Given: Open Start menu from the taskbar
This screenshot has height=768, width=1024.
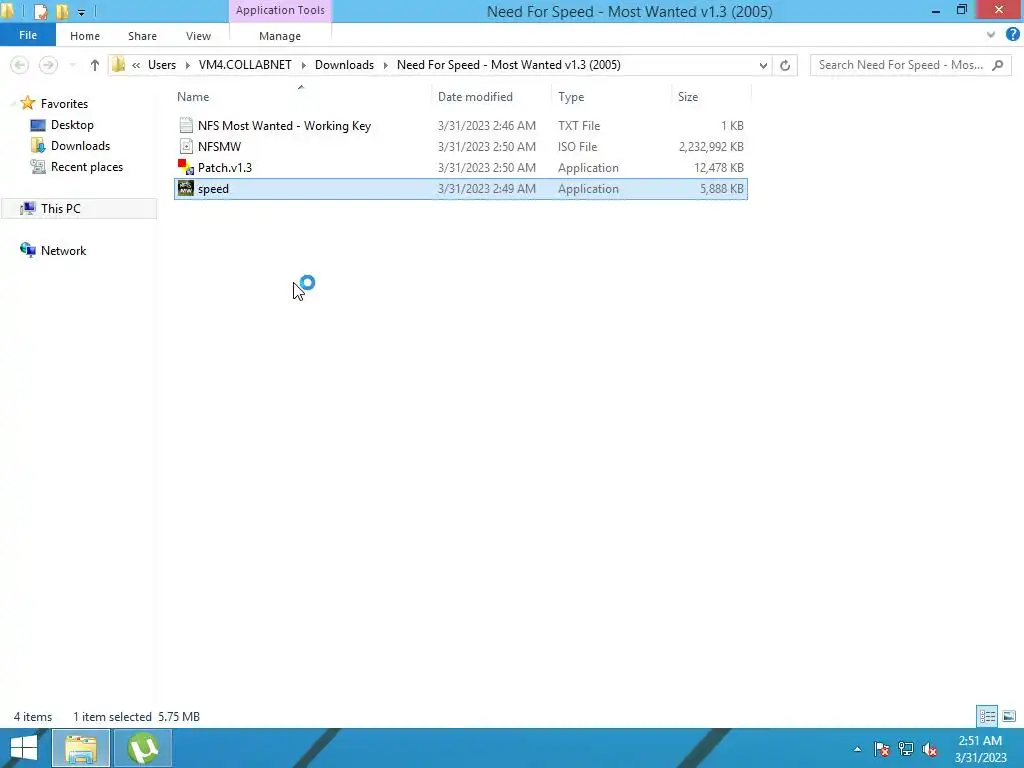Looking at the screenshot, I should pyautogui.click(x=24, y=748).
